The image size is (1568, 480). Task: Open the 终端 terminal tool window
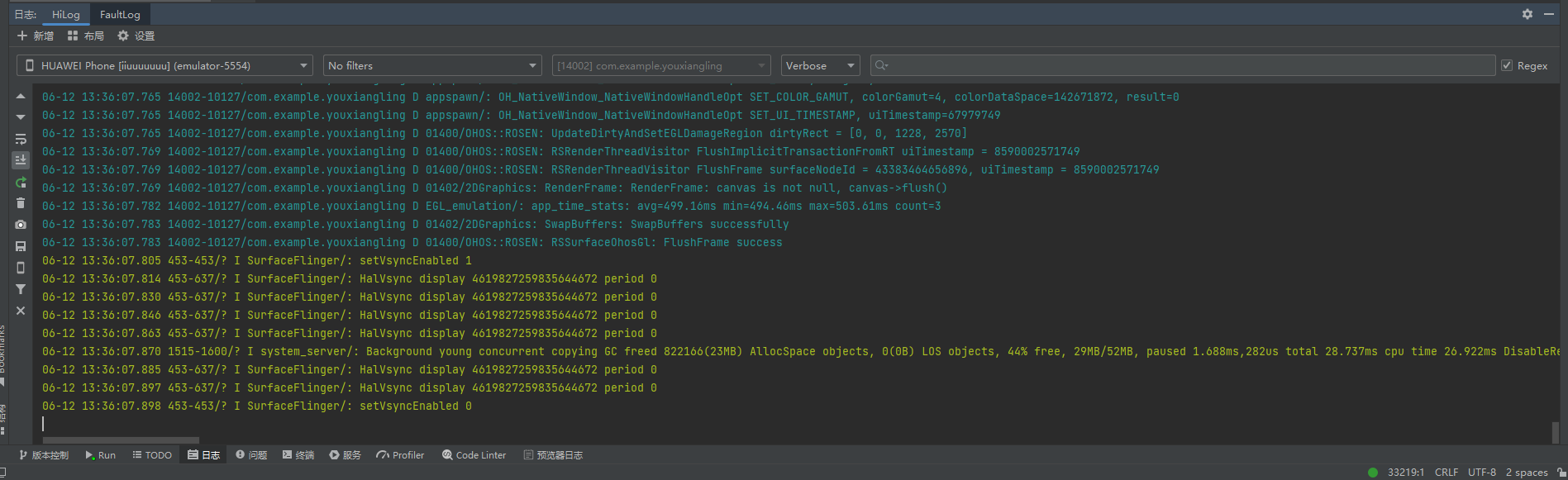(x=298, y=455)
